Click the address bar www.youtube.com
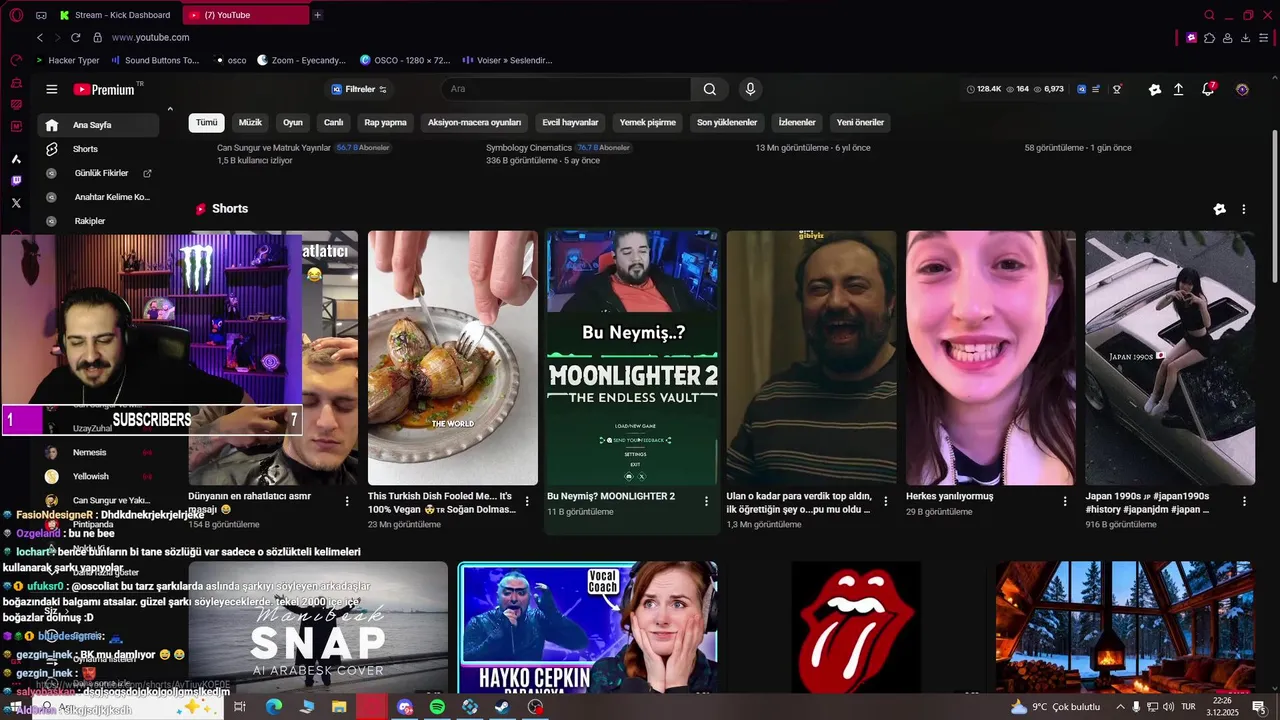The height and width of the screenshot is (720, 1280). (x=151, y=37)
